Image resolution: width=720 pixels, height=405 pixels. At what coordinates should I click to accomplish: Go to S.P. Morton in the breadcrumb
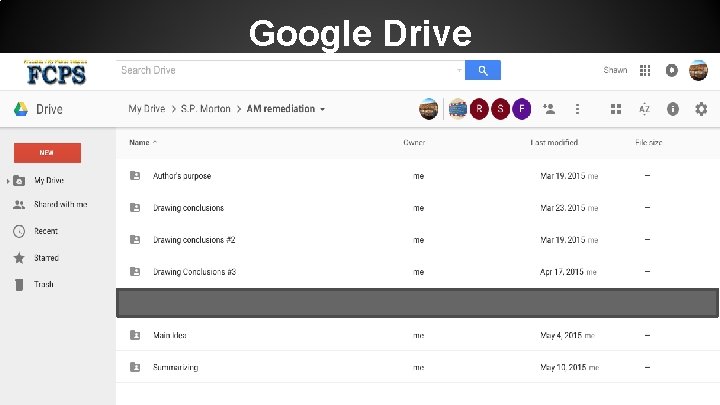click(x=205, y=109)
